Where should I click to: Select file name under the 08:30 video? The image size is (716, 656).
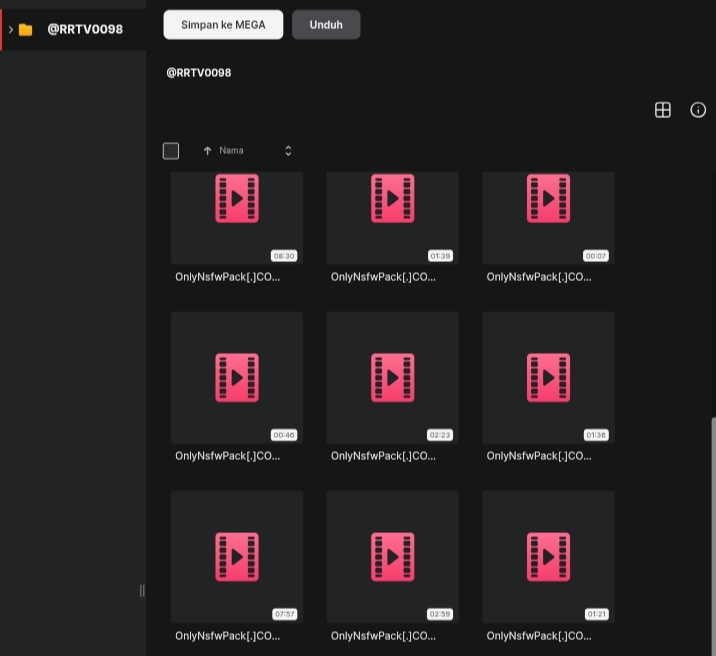(227, 277)
